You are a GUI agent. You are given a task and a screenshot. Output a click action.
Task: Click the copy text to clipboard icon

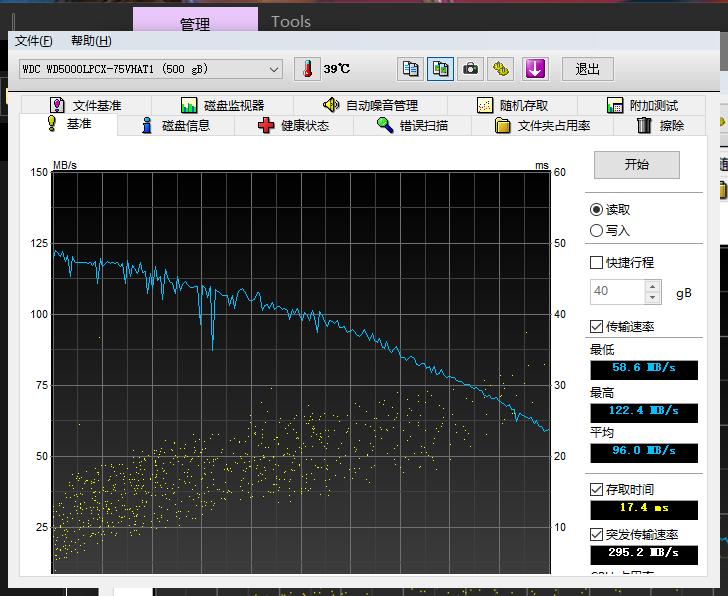(x=410, y=69)
